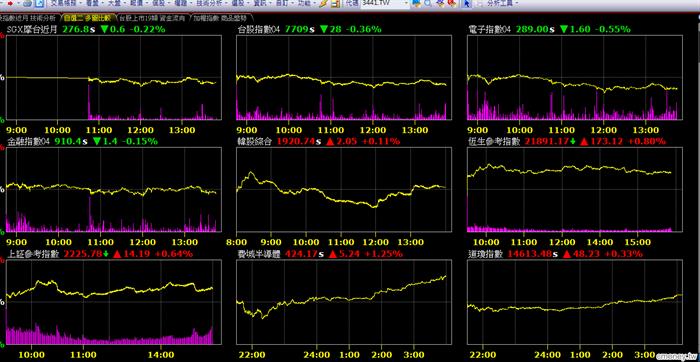Click the 1920.74 Korea index value
This screenshot has width=700, height=362.
(296, 141)
